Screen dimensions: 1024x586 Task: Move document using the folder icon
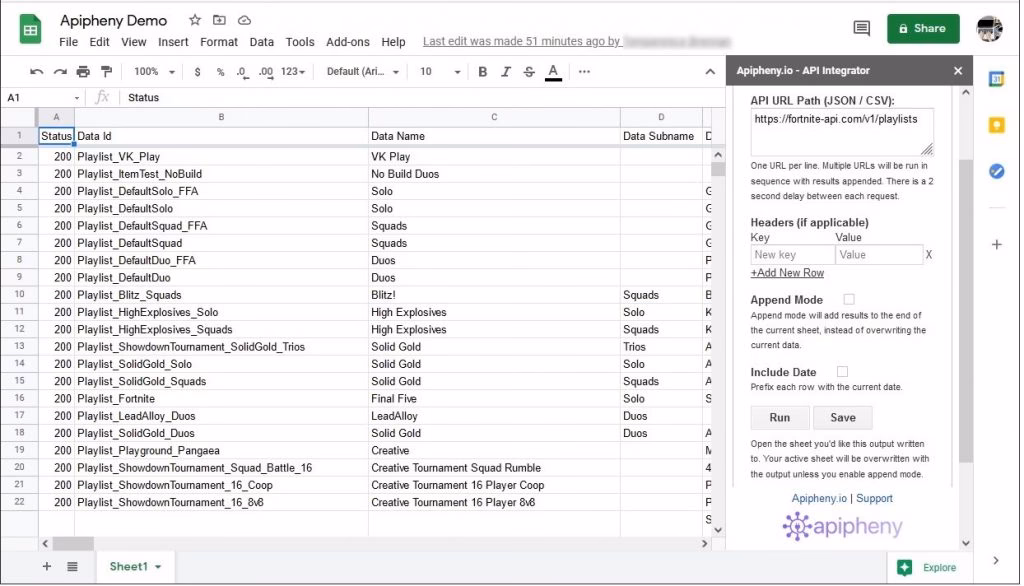(x=219, y=20)
